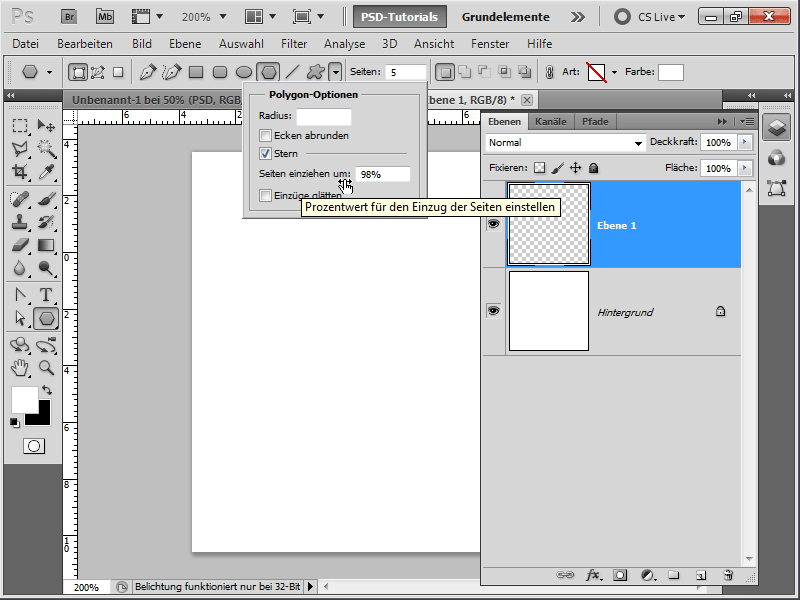Launch Adobe Bridge

click(x=69, y=16)
